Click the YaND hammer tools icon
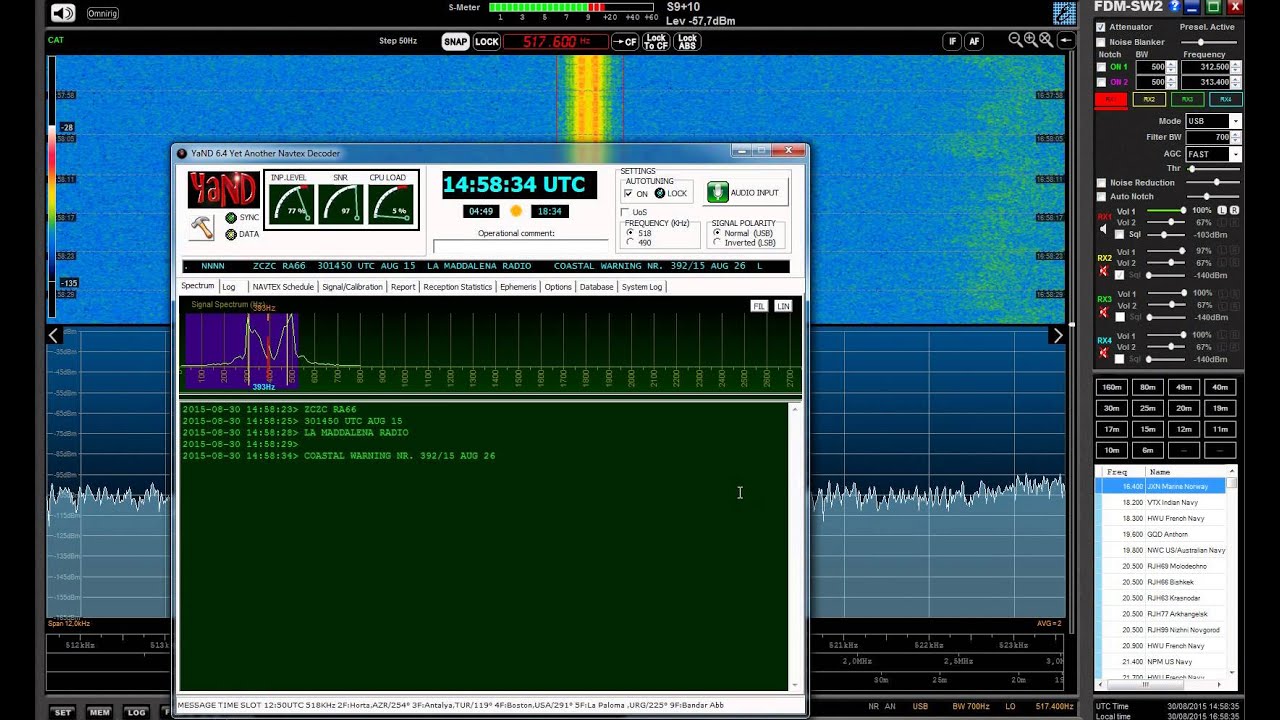Screen dimensions: 1280x720 click(x=202, y=227)
